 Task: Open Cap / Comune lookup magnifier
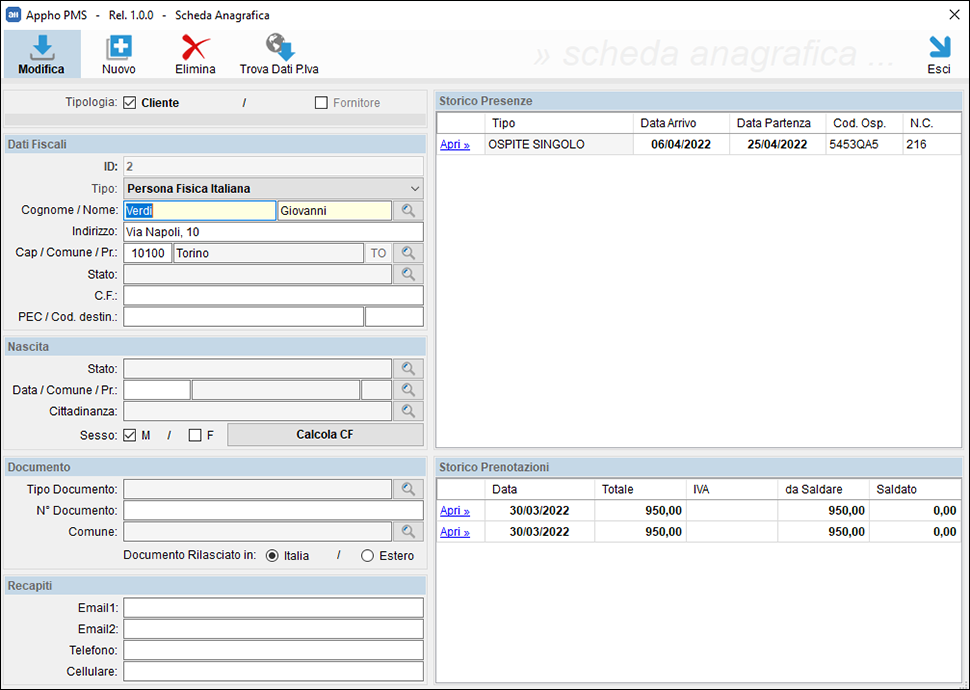pyautogui.click(x=408, y=252)
